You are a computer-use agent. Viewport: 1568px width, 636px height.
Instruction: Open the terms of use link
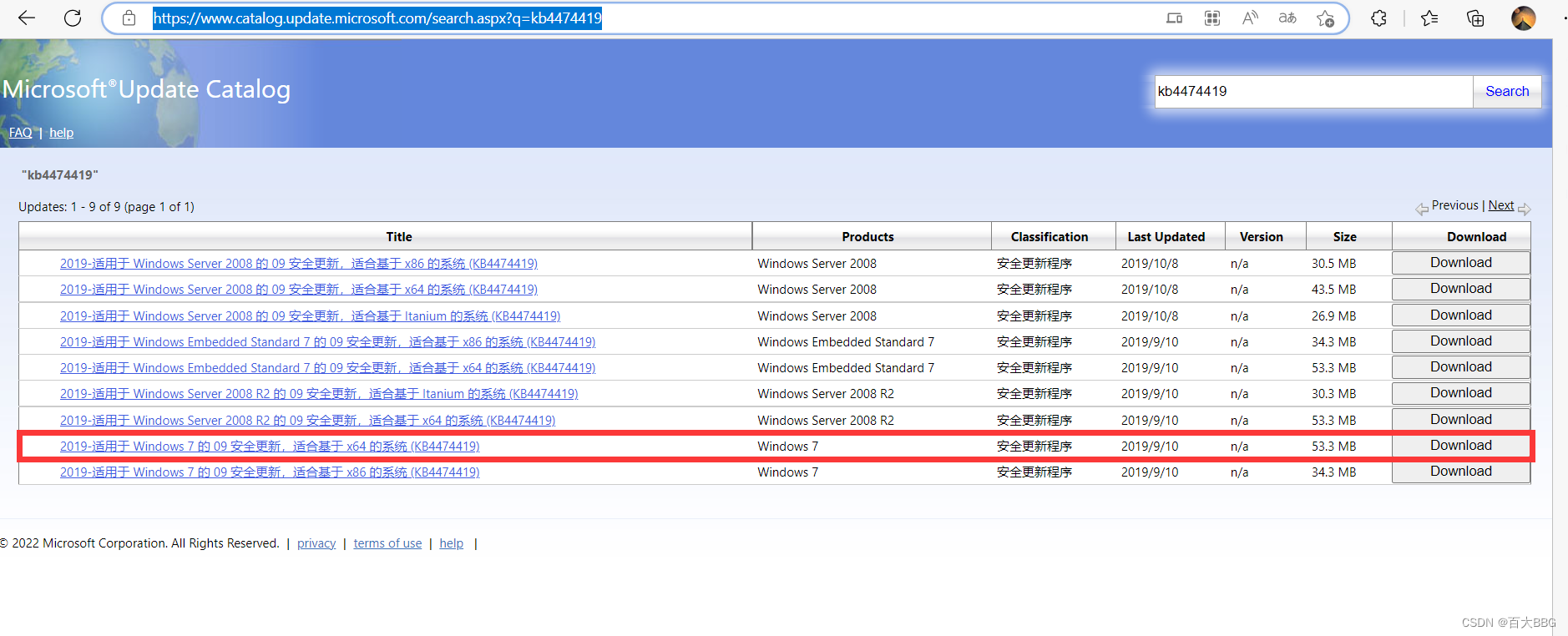coord(387,543)
